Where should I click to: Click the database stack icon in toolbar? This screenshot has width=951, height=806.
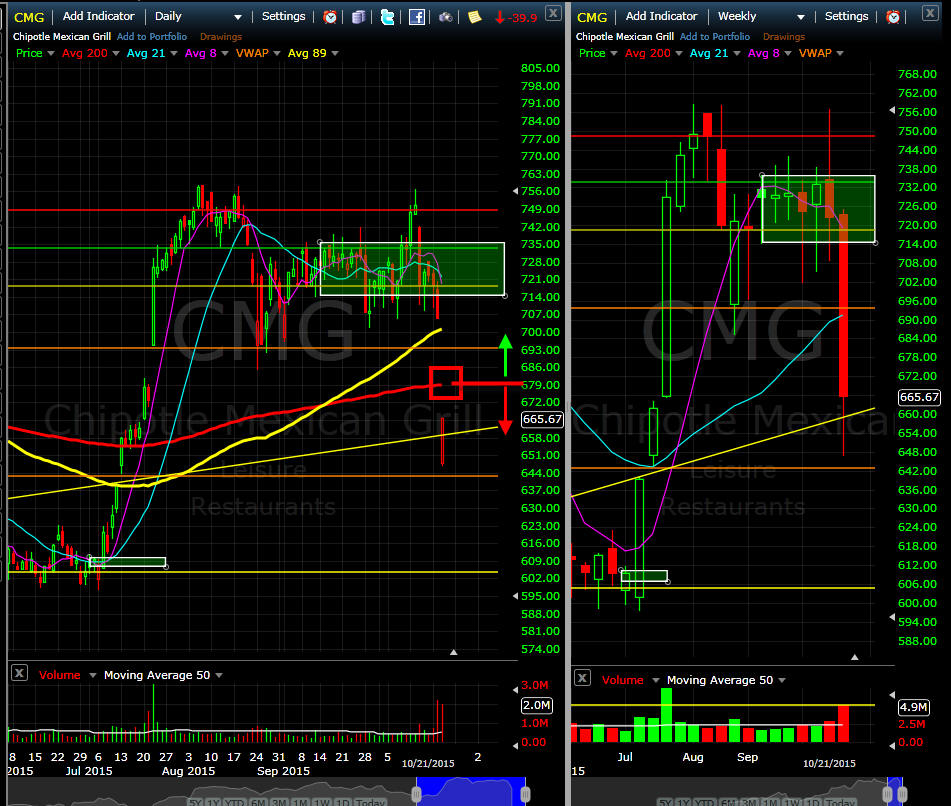pos(358,17)
